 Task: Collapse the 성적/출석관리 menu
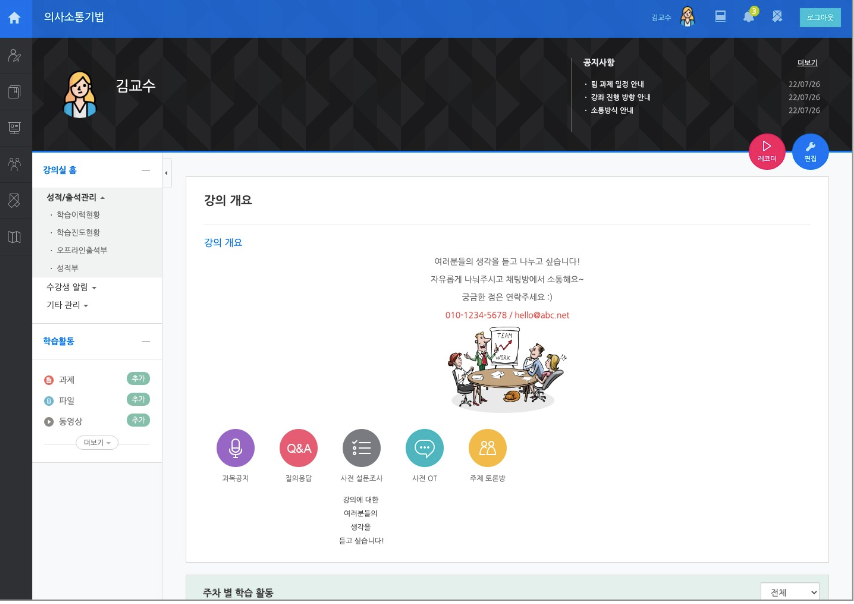click(75, 197)
